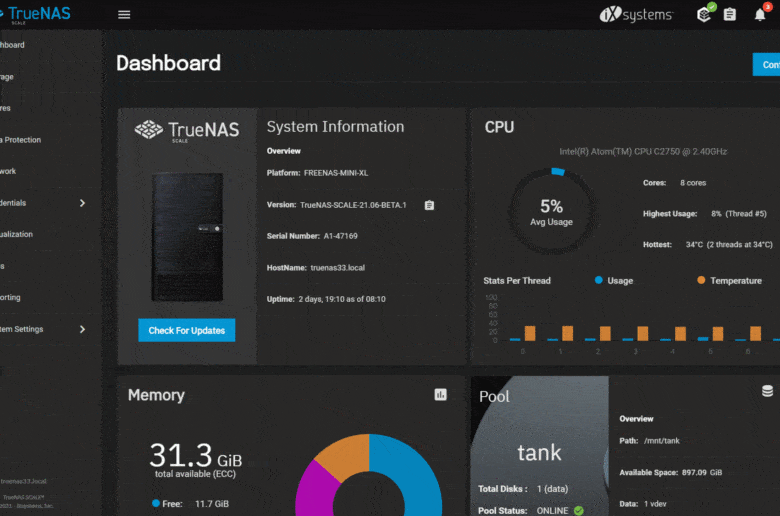This screenshot has height=516, width=780.
Task: Click the Usage legend blue dot
Action: [x=598, y=280]
